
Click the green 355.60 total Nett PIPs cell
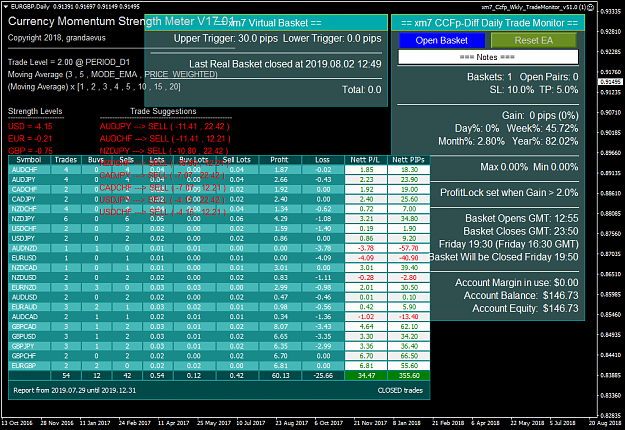[409, 375]
